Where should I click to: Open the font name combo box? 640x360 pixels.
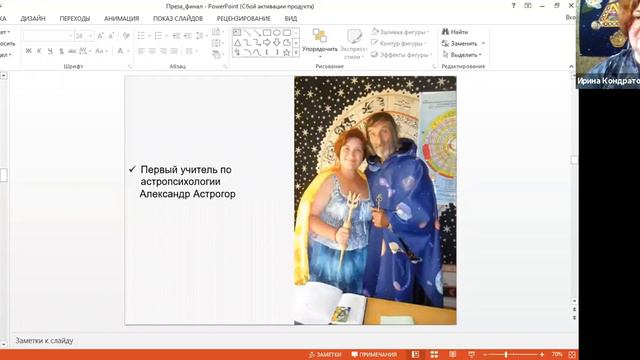[48, 36]
